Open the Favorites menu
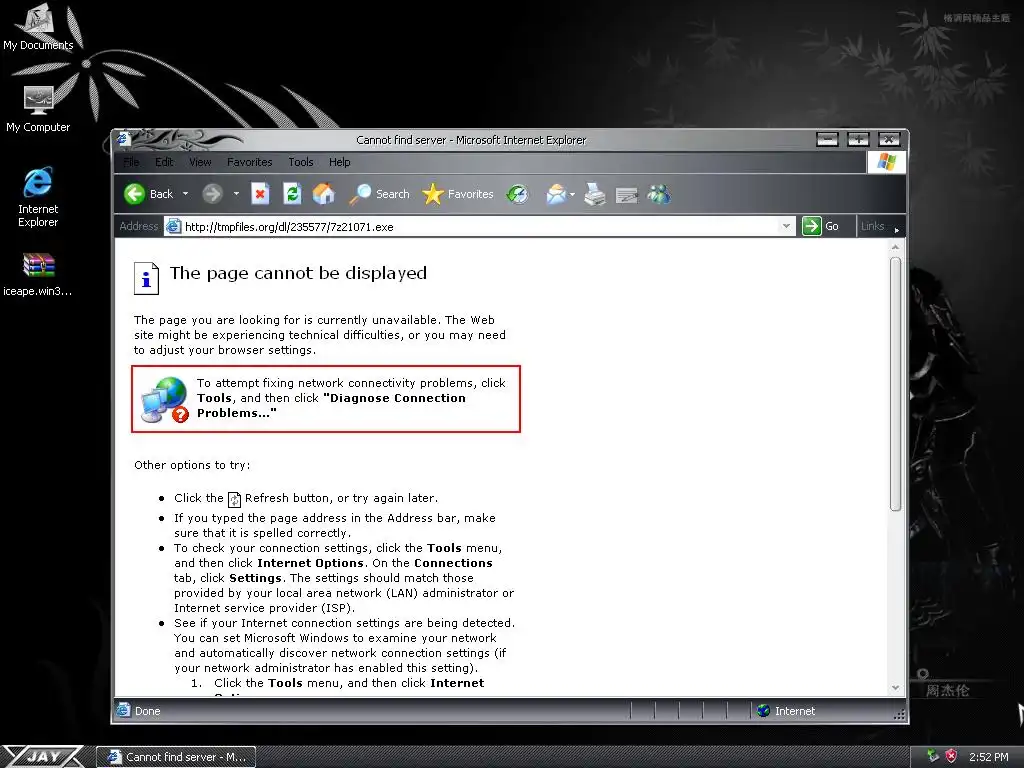 (x=249, y=162)
